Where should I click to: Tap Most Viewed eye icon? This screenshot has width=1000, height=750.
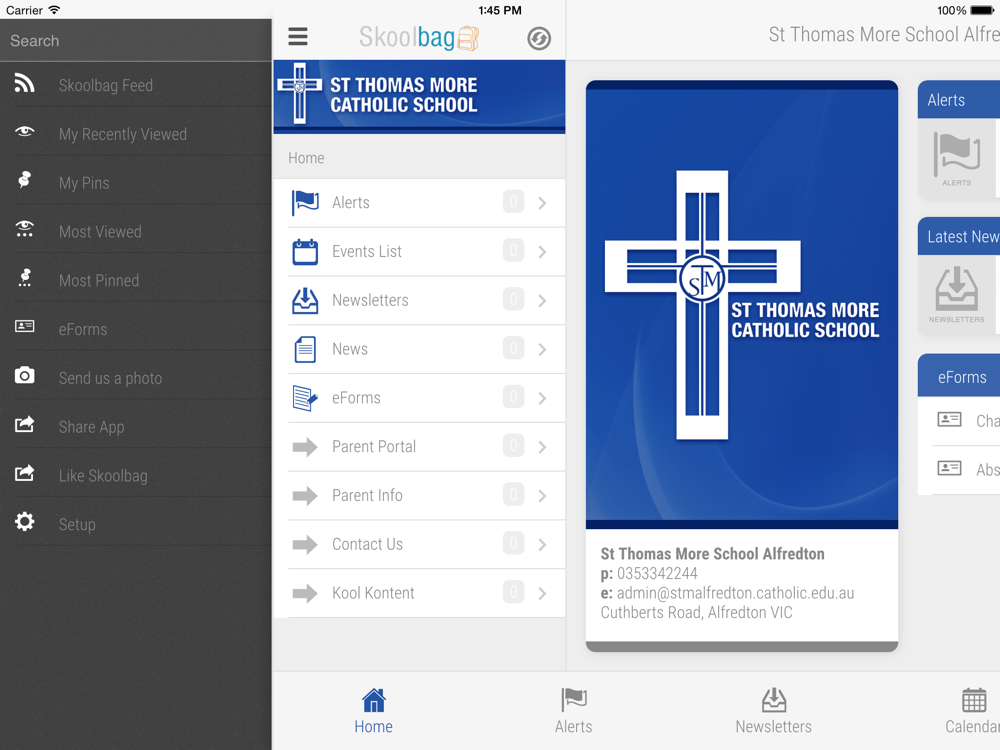click(24, 228)
